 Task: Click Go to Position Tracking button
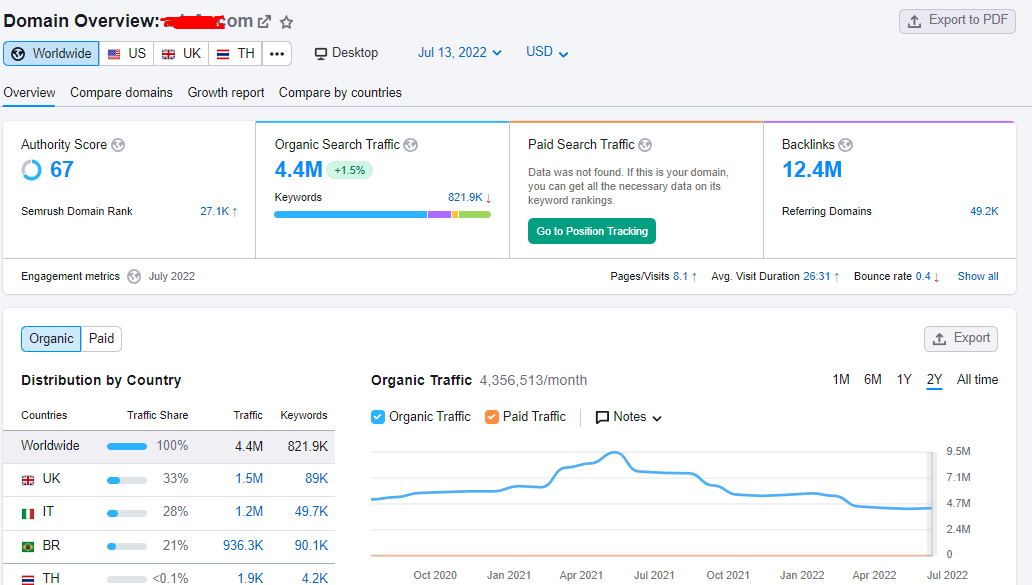592,231
